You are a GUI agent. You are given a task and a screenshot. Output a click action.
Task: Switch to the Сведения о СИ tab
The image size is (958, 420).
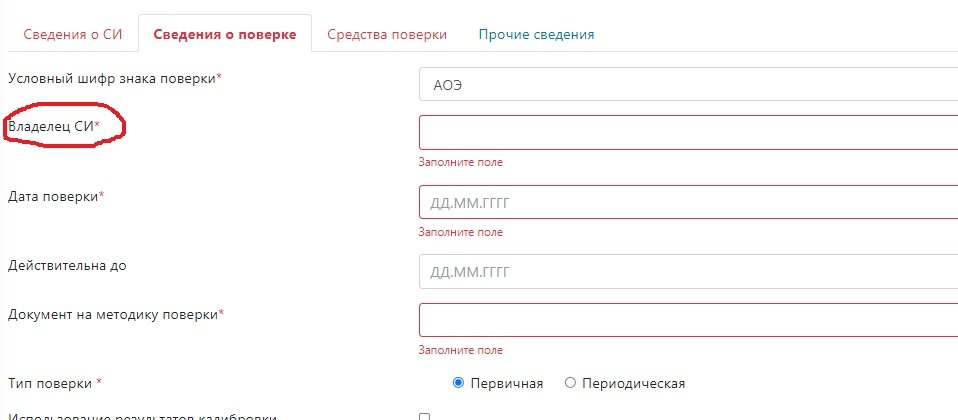pos(71,34)
